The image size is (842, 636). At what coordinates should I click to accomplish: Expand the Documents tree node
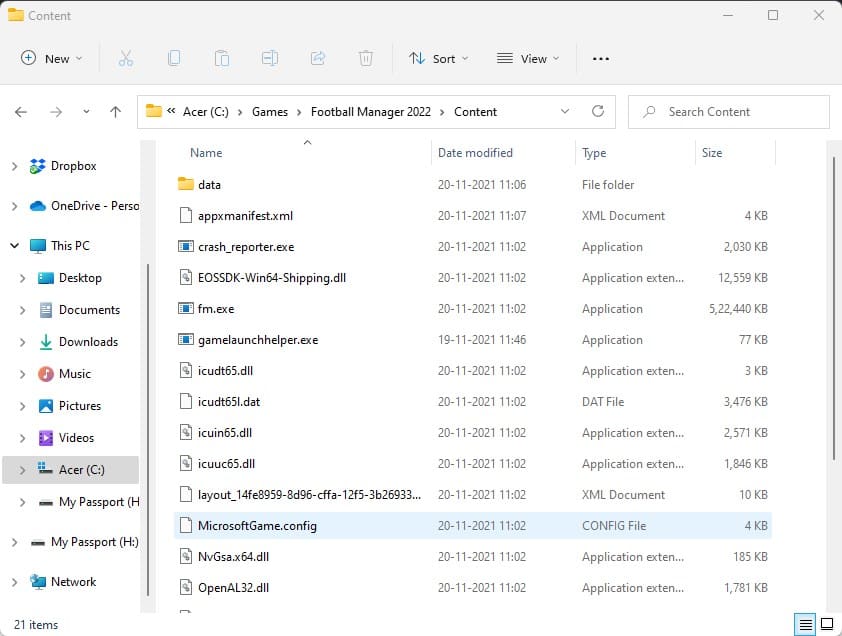pos(23,310)
